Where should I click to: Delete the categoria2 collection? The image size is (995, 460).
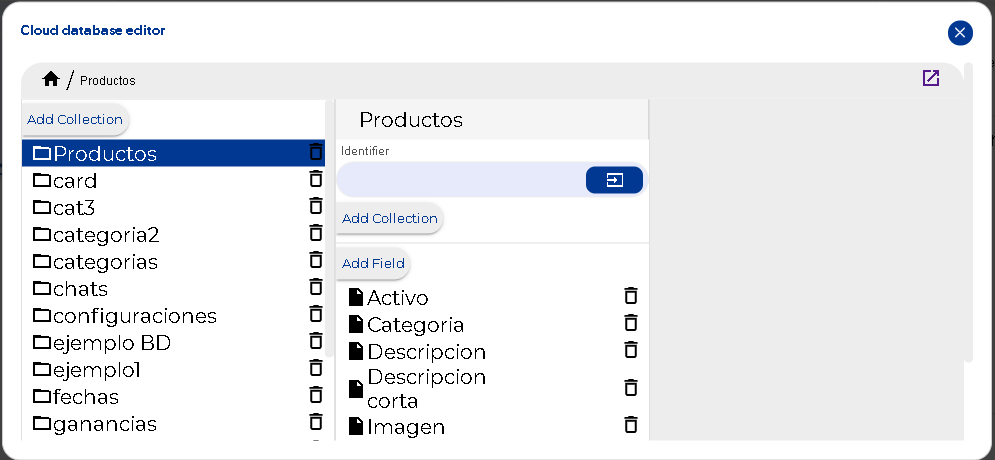(x=315, y=233)
